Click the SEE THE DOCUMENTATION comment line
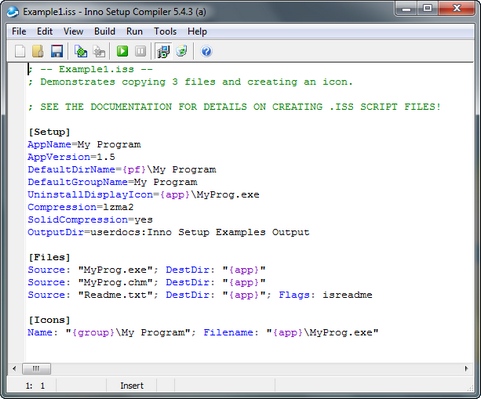The height and width of the screenshot is (399, 481). (x=234, y=107)
